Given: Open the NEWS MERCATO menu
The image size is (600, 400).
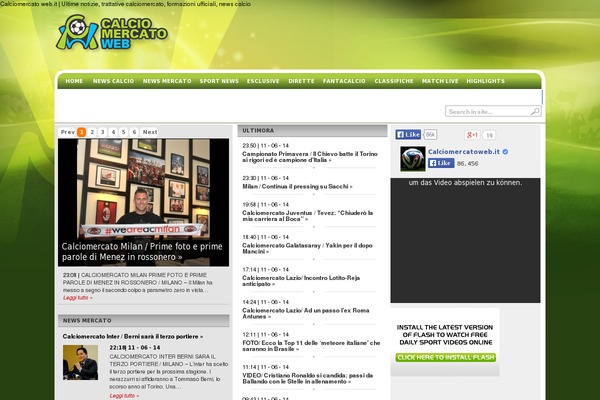Looking at the screenshot, I should [x=167, y=81].
